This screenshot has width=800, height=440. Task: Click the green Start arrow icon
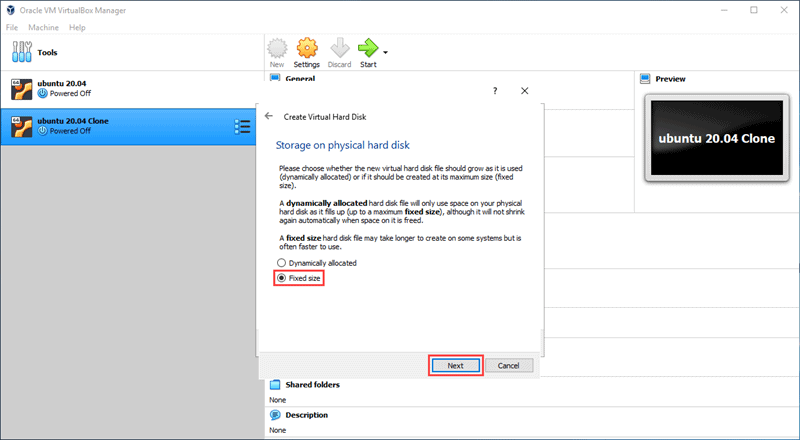[368, 48]
